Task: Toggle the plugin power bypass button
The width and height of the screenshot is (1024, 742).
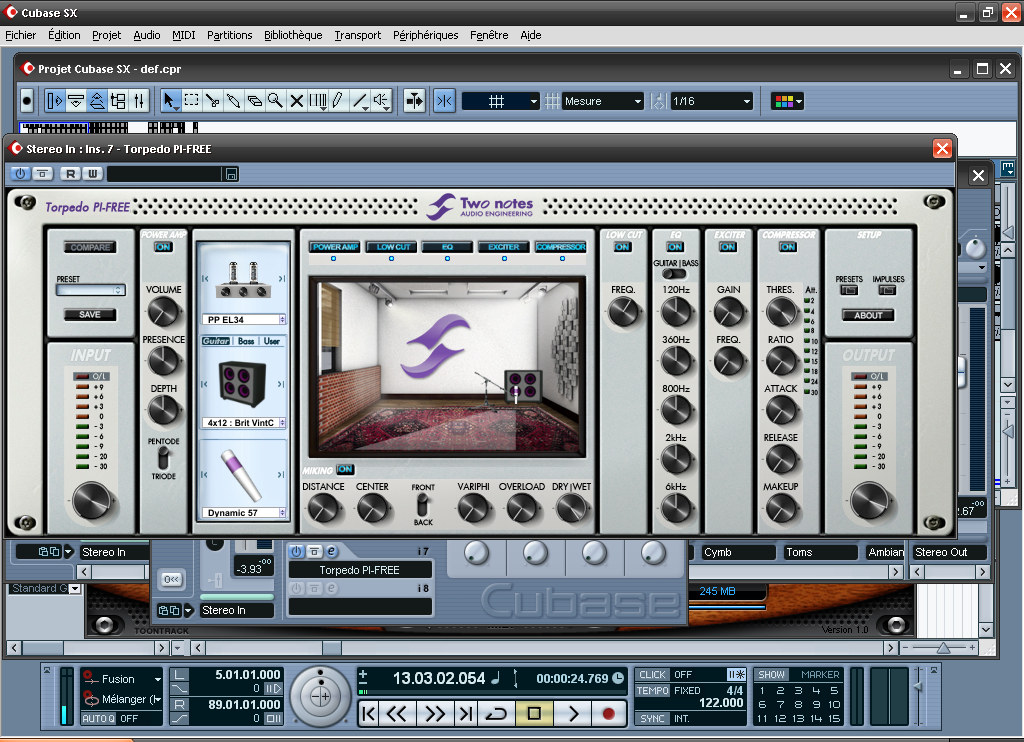Action: point(20,174)
